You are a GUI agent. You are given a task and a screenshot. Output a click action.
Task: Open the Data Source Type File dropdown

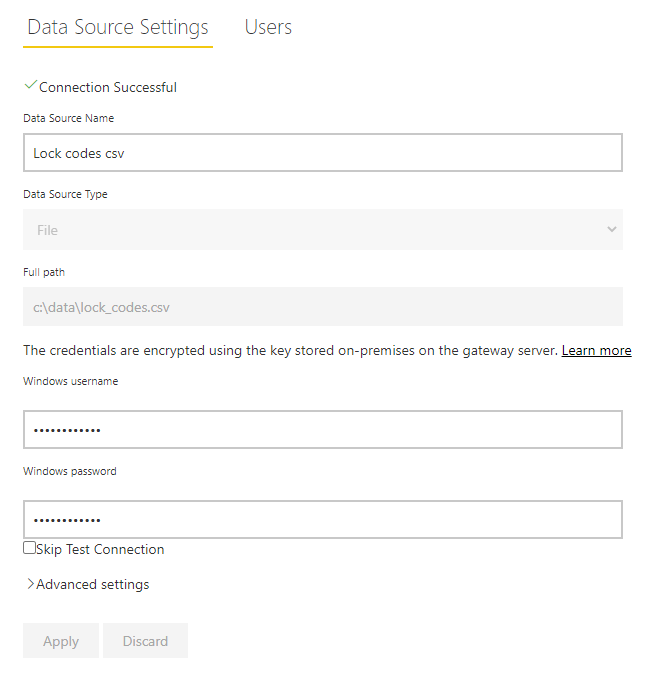(x=322, y=230)
